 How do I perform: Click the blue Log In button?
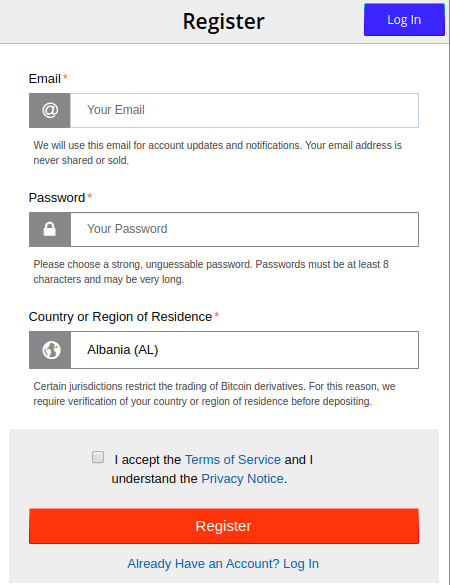[x=404, y=20]
